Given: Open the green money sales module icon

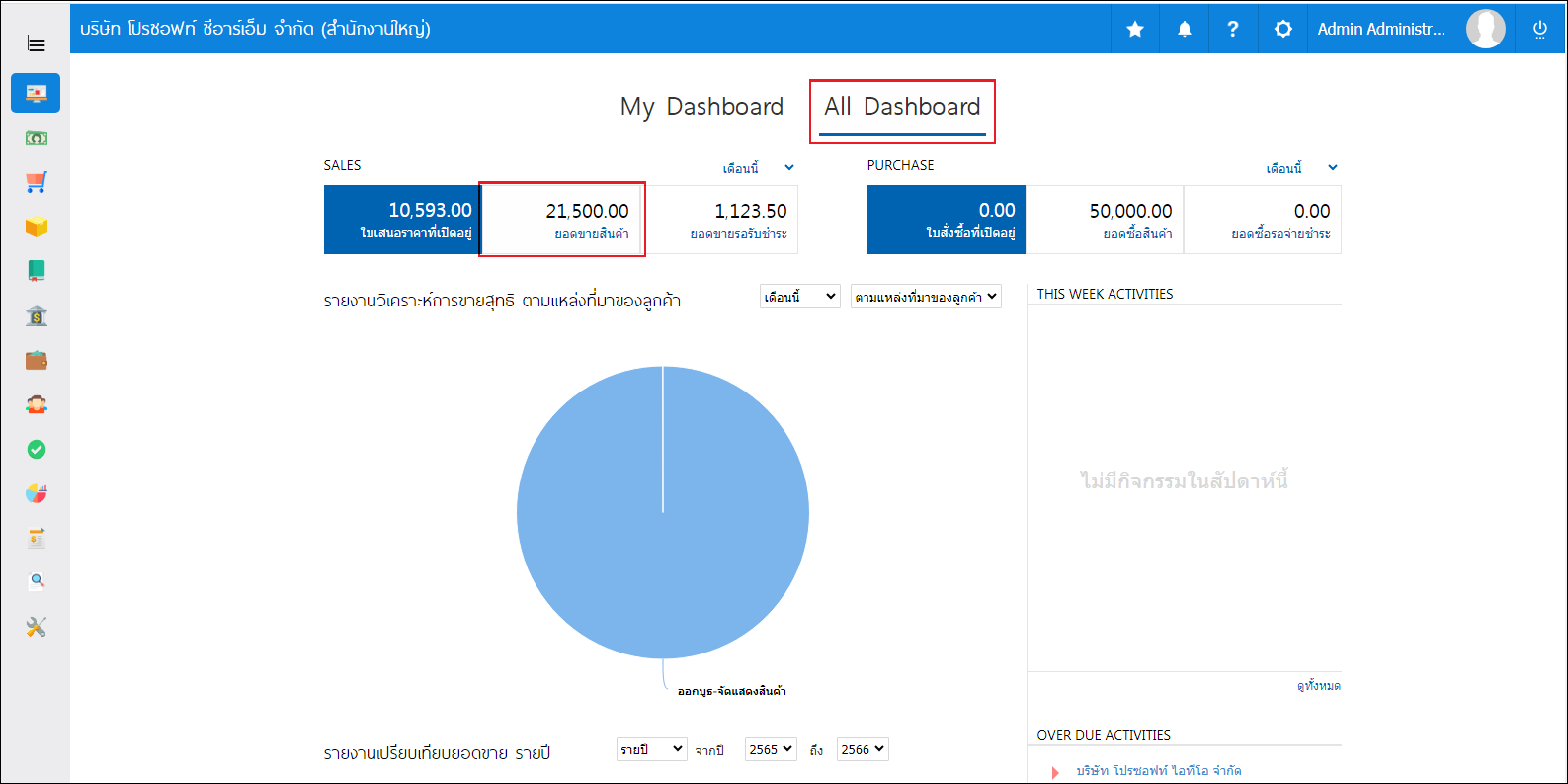Looking at the screenshot, I should (x=37, y=137).
